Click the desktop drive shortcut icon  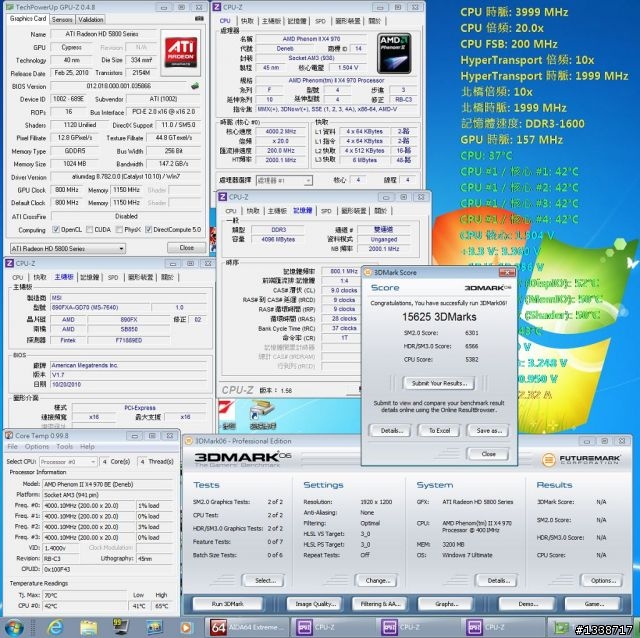(x=262, y=415)
